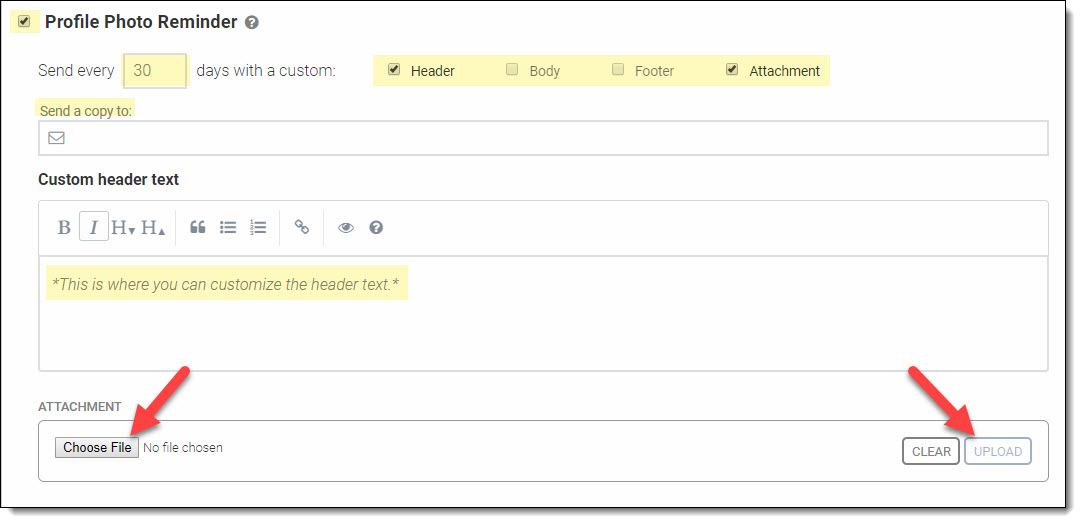
Task: Uncheck the Profile Photo Reminder checkbox
Action: [x=24, y=21]
